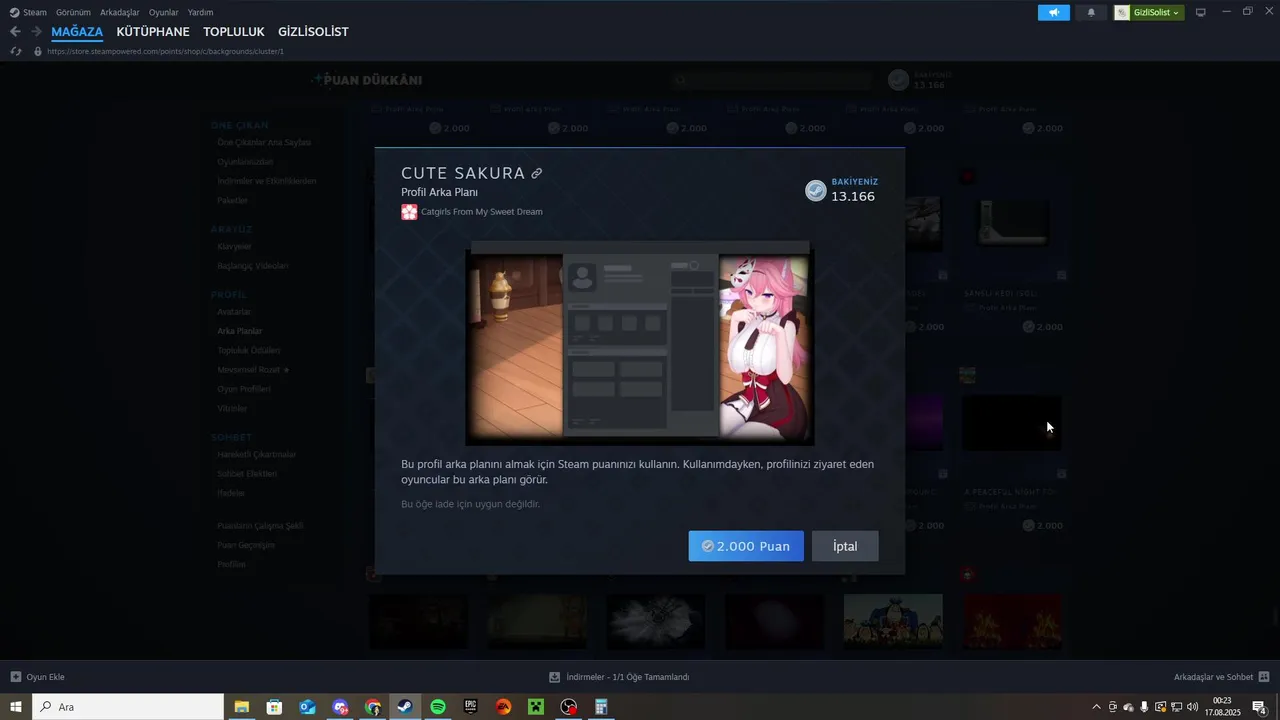
Task: Open the microphone tray icon
Action: tap(1144, 707)
